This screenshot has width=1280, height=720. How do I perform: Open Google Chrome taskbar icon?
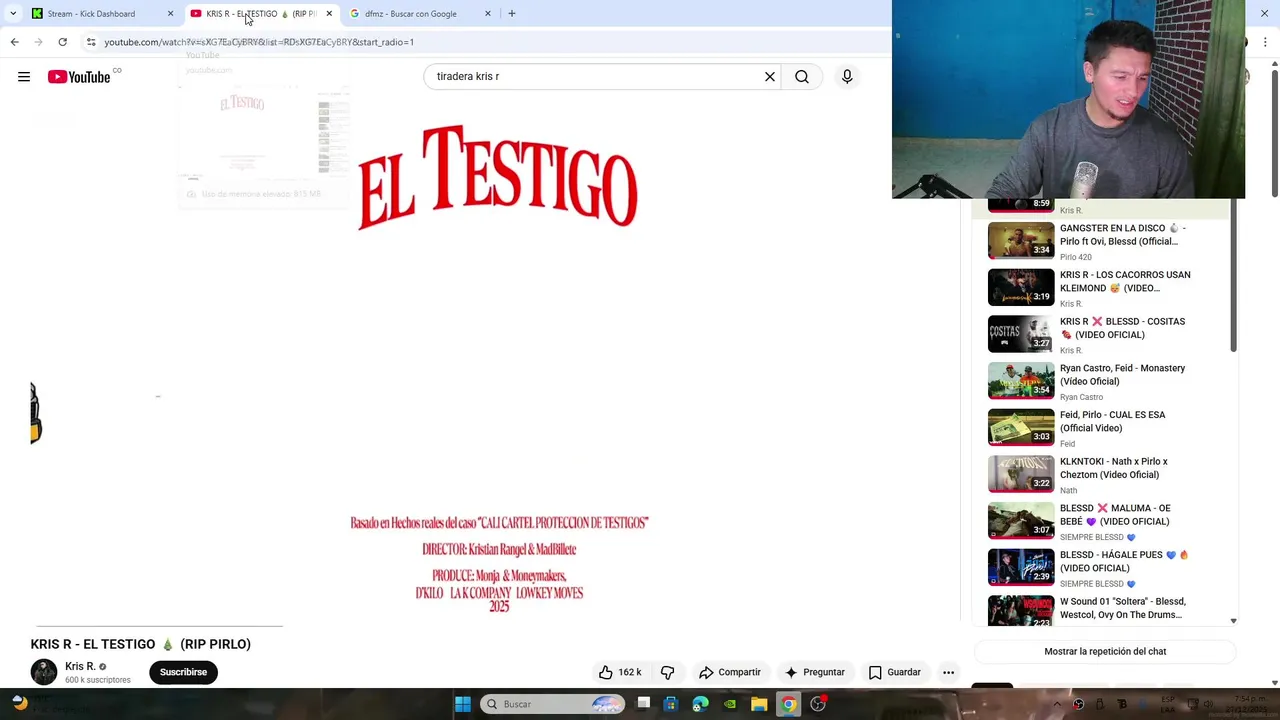click(788, 704)
